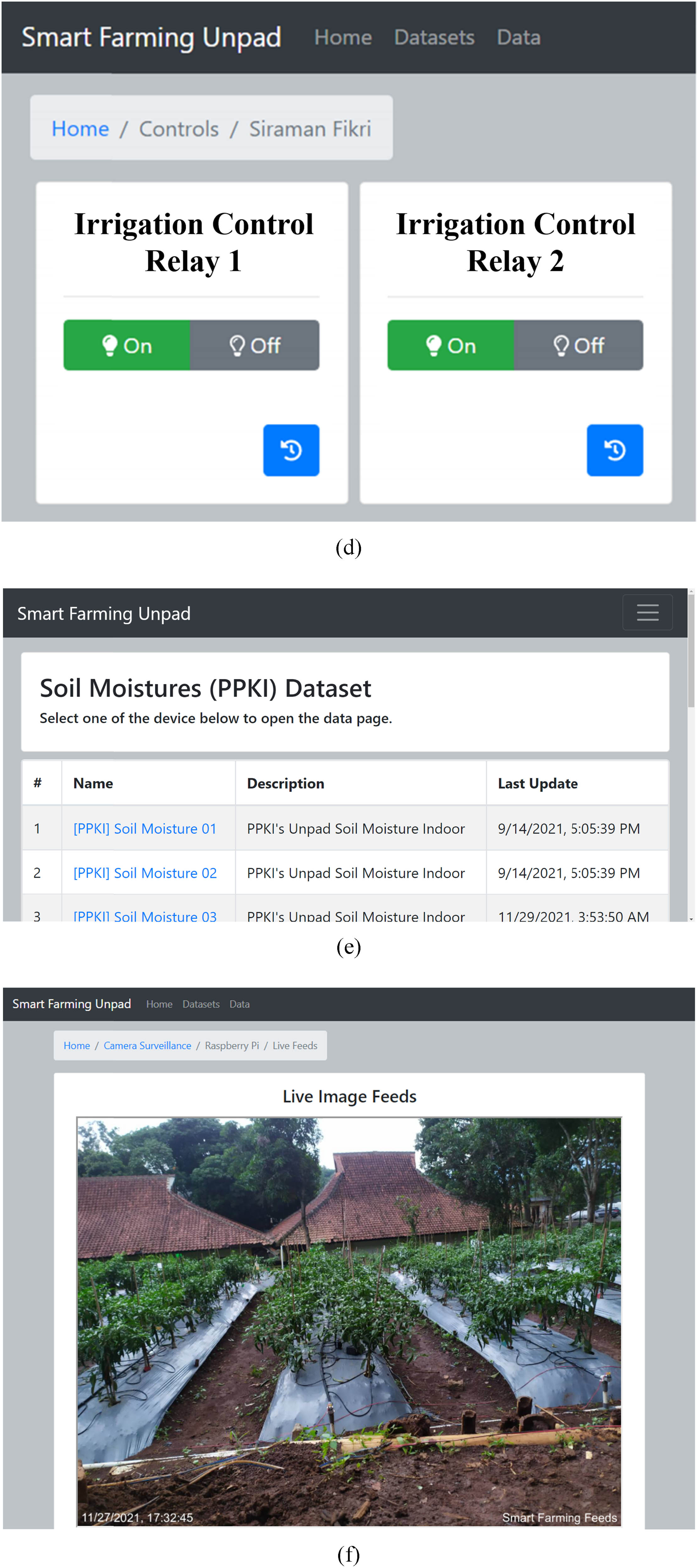Click the history icon under Relay 1
698x1568 pixels.
click(x=291, y=450)
